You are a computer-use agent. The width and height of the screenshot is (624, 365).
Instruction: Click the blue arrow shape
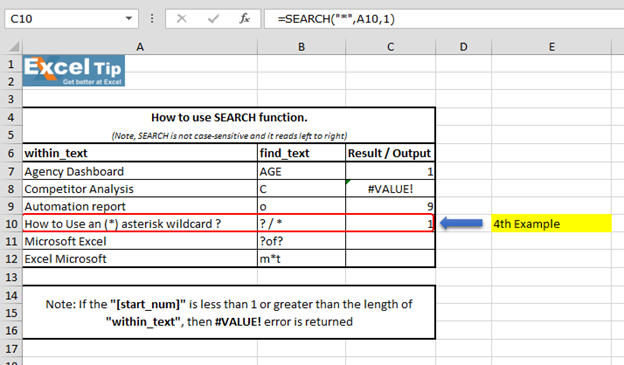click(461, 223)
